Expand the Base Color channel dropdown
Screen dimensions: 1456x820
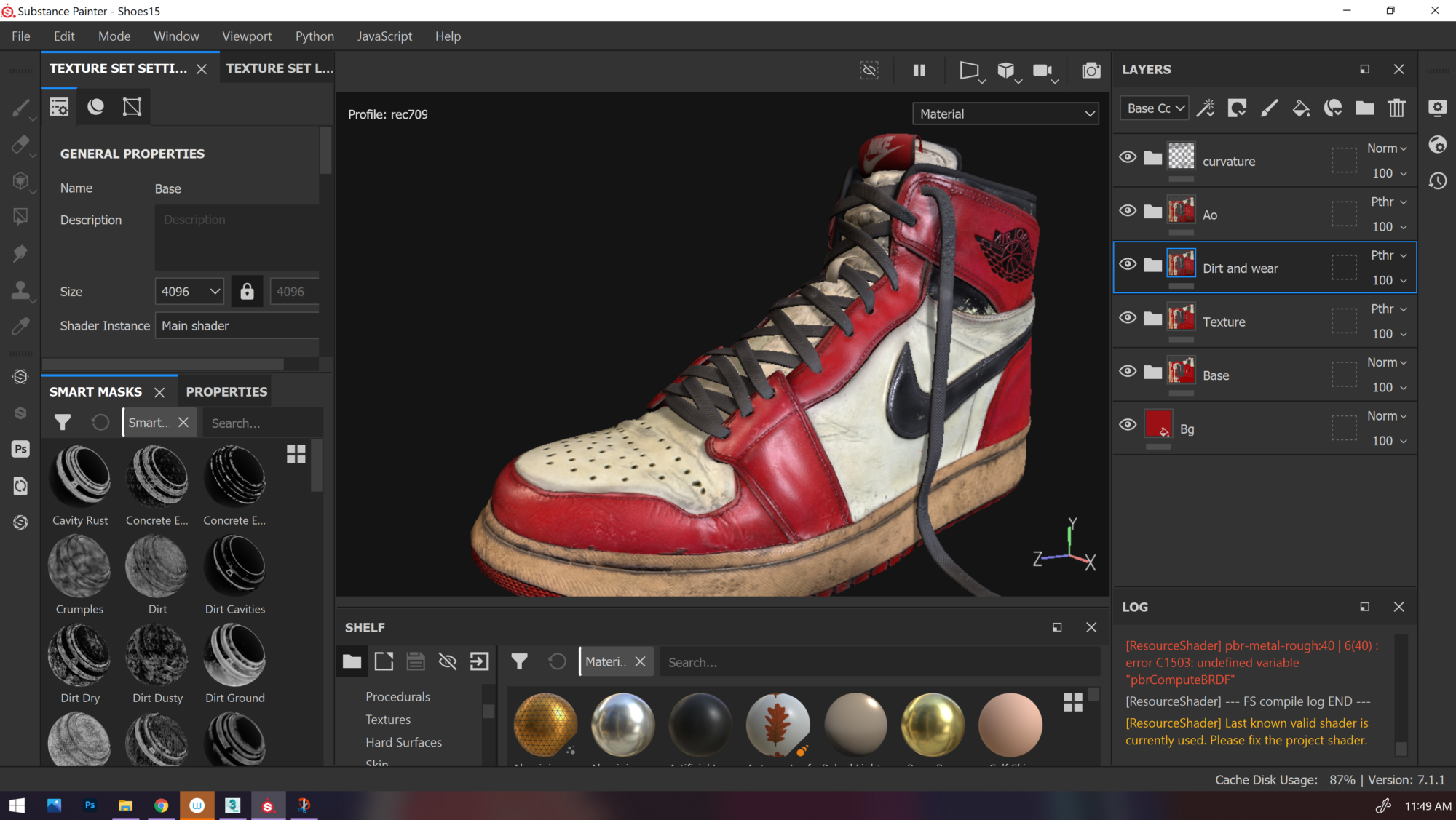click(1155, 108)
